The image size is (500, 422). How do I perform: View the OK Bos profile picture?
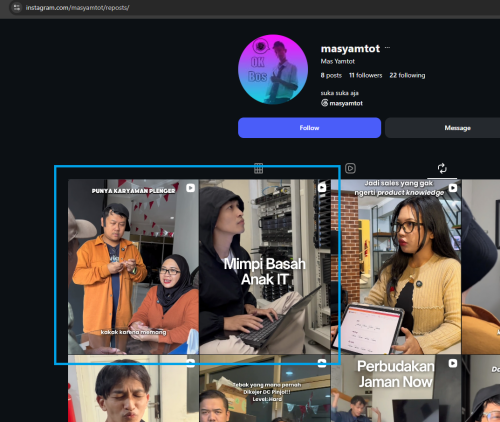tap(273, 69)
